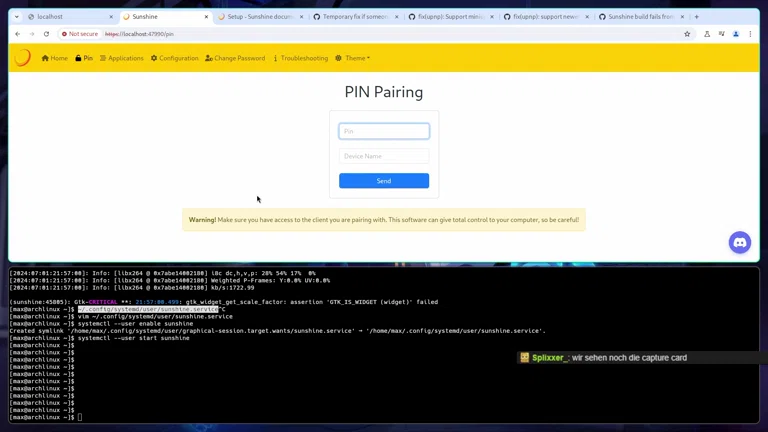Click the Not secure site badge
Screen dimensions: 768x432
(x=80, y=34)
